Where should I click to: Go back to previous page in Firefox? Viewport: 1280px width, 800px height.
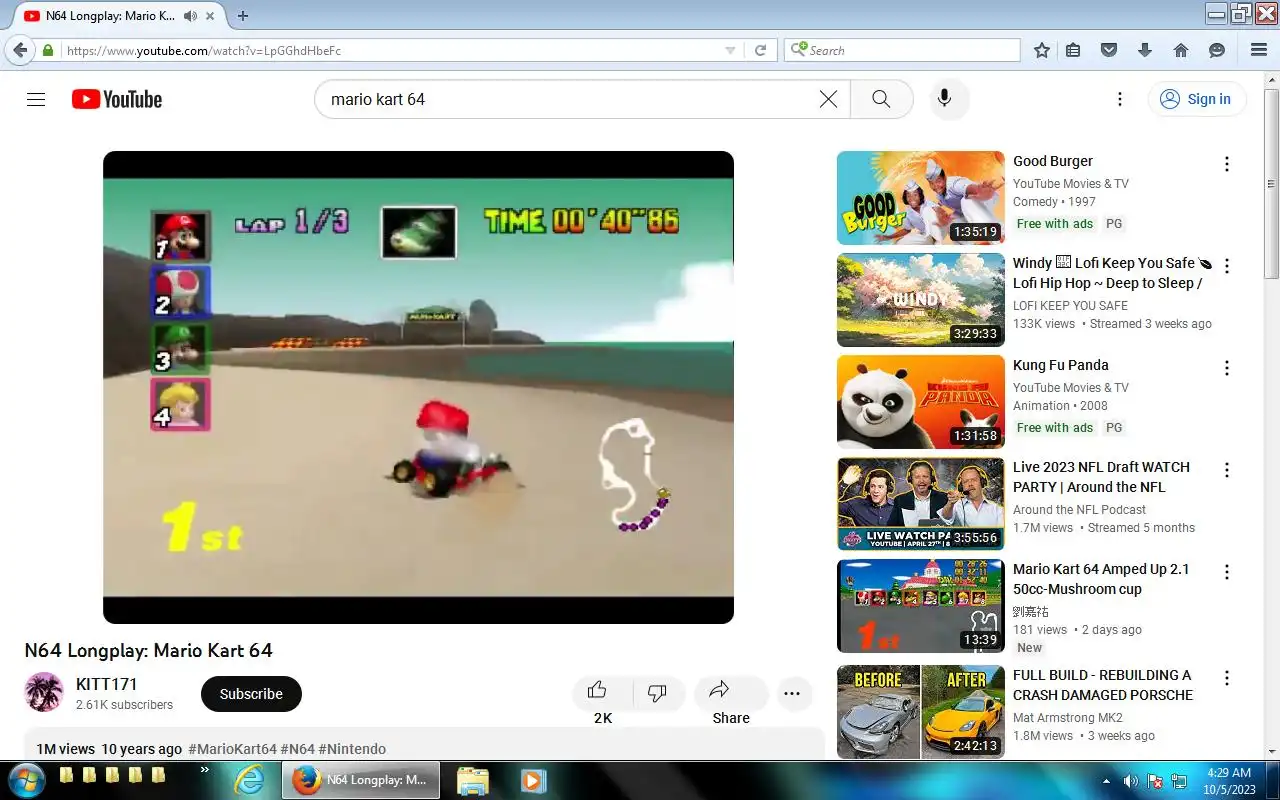click(x=20, y=50)
